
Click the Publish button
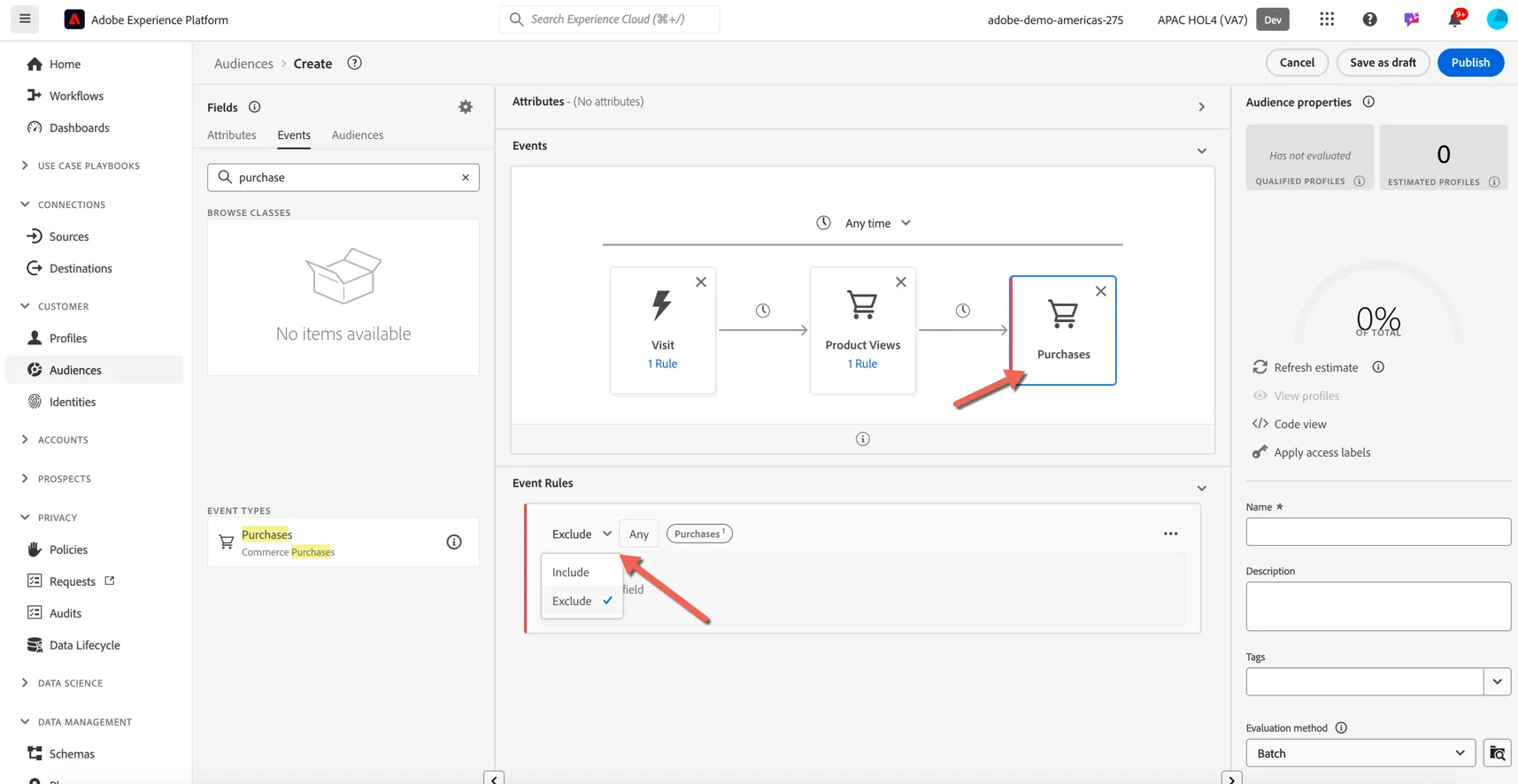coord(1470,62)
